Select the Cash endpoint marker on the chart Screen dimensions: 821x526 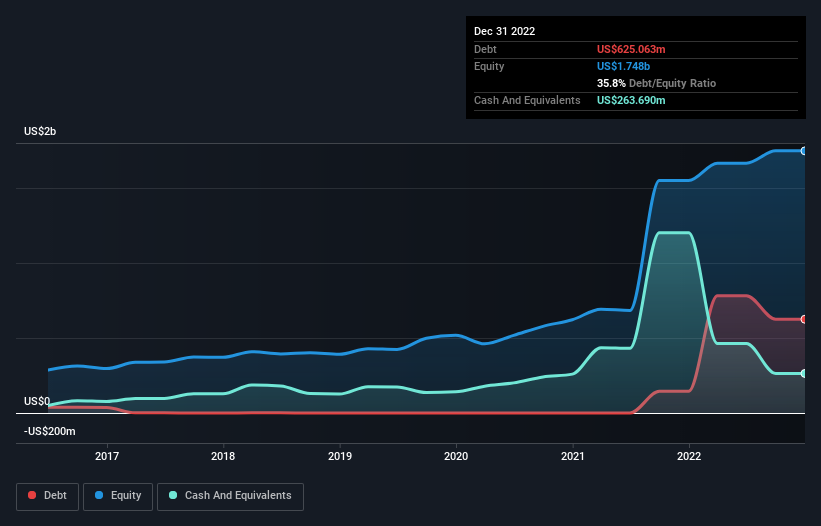tap(804, 374)
